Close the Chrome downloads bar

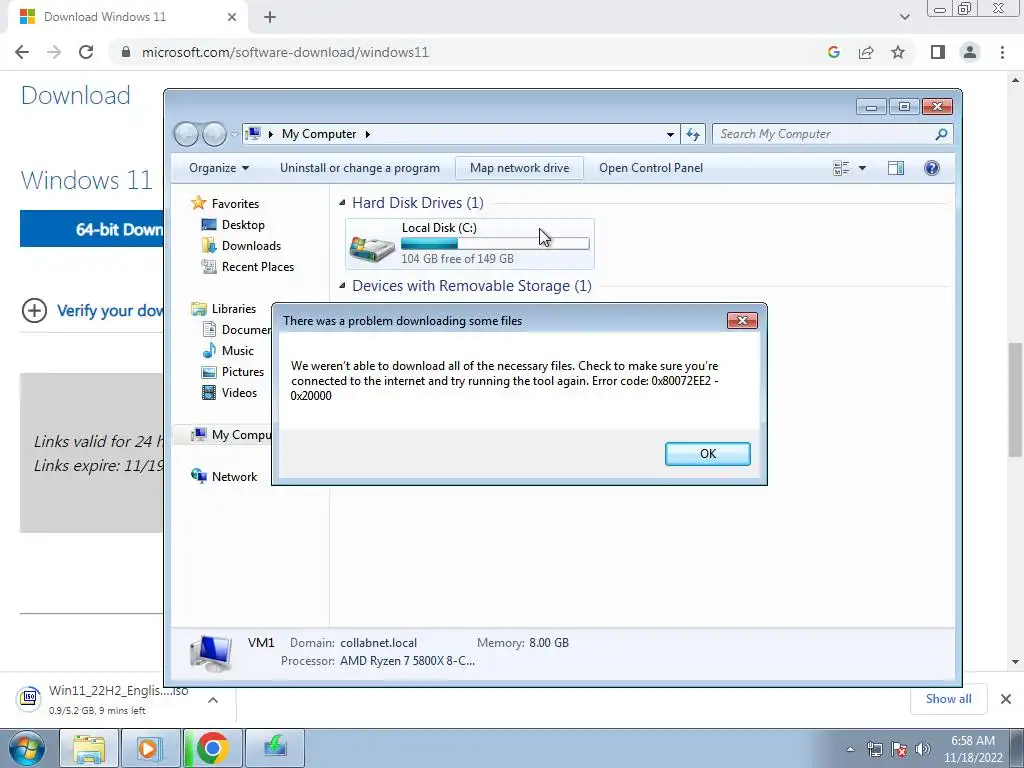click(1006, 699)
